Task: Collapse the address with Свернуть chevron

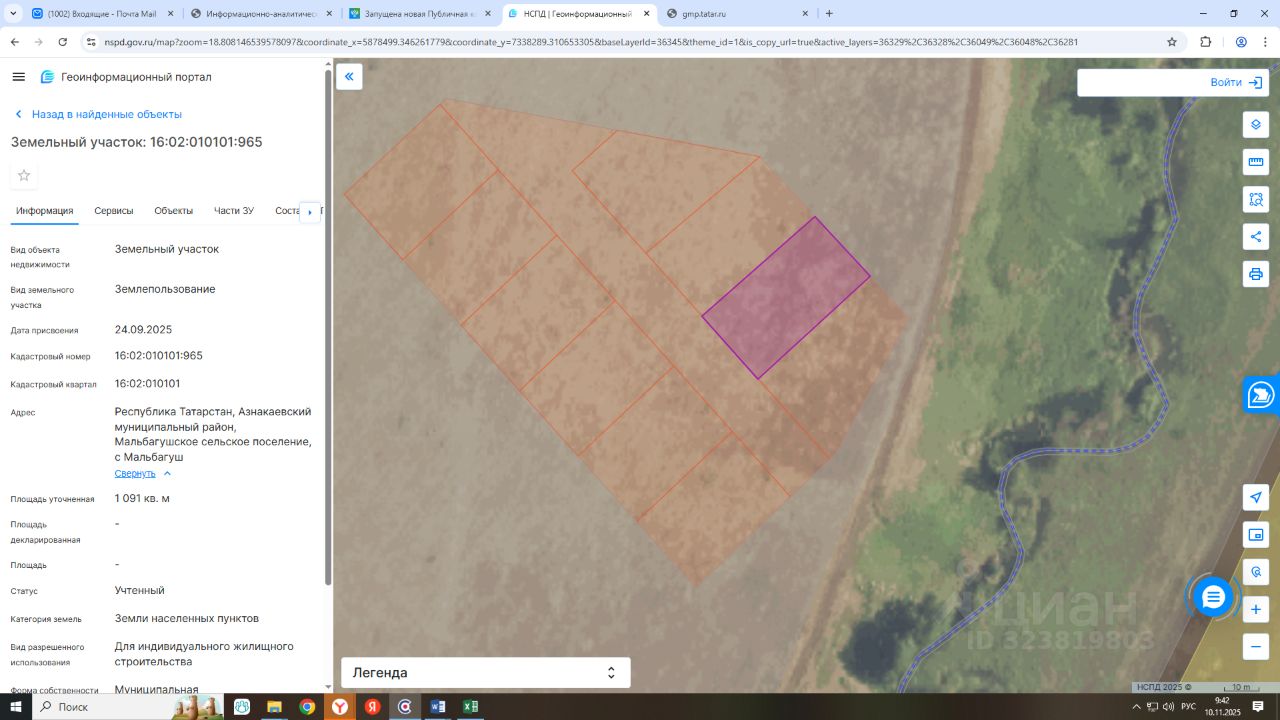Action: tap(167, 474)
